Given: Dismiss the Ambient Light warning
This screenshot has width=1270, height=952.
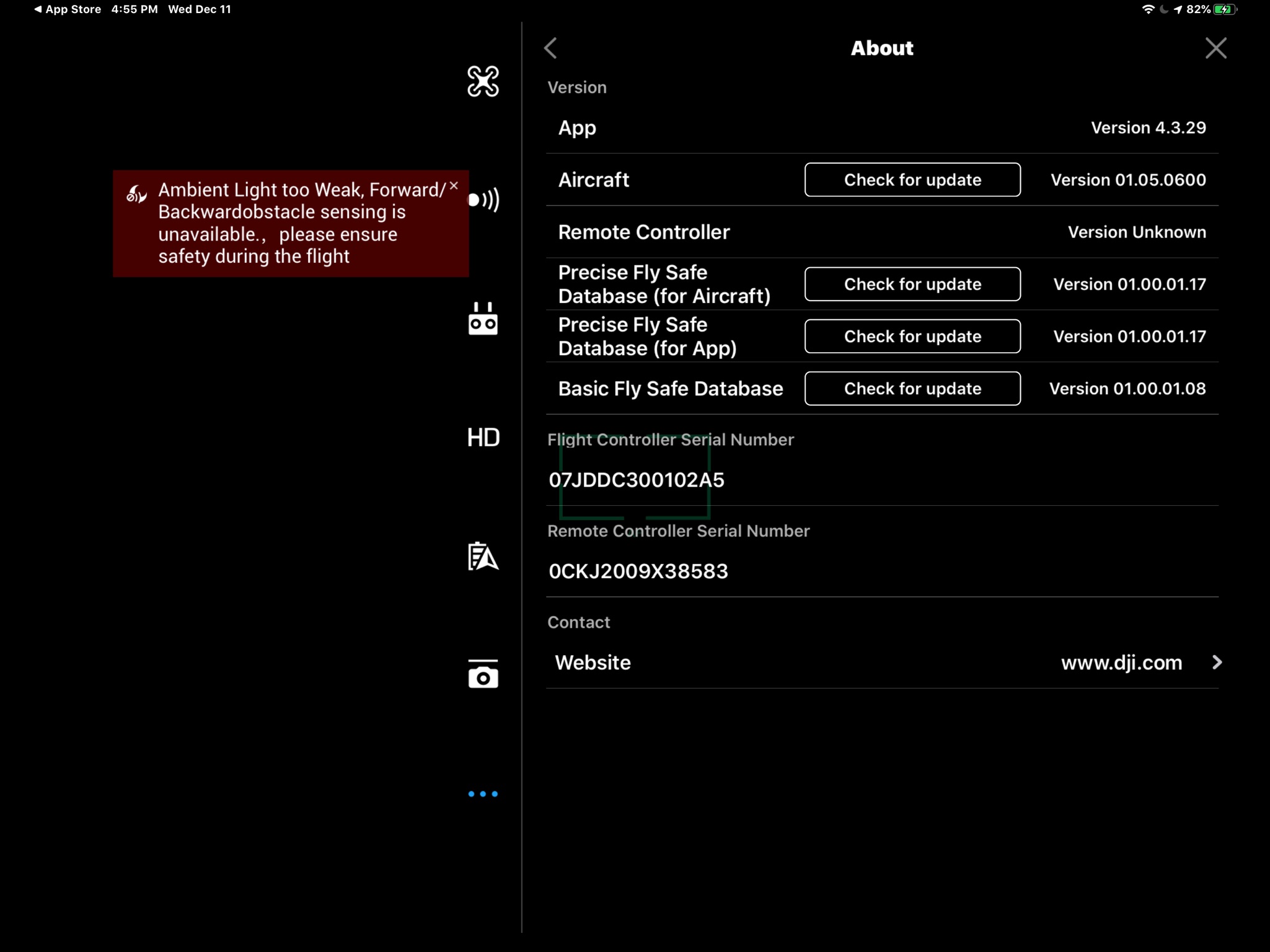Looking at the screenshot, I should click(x=454, y=186).
